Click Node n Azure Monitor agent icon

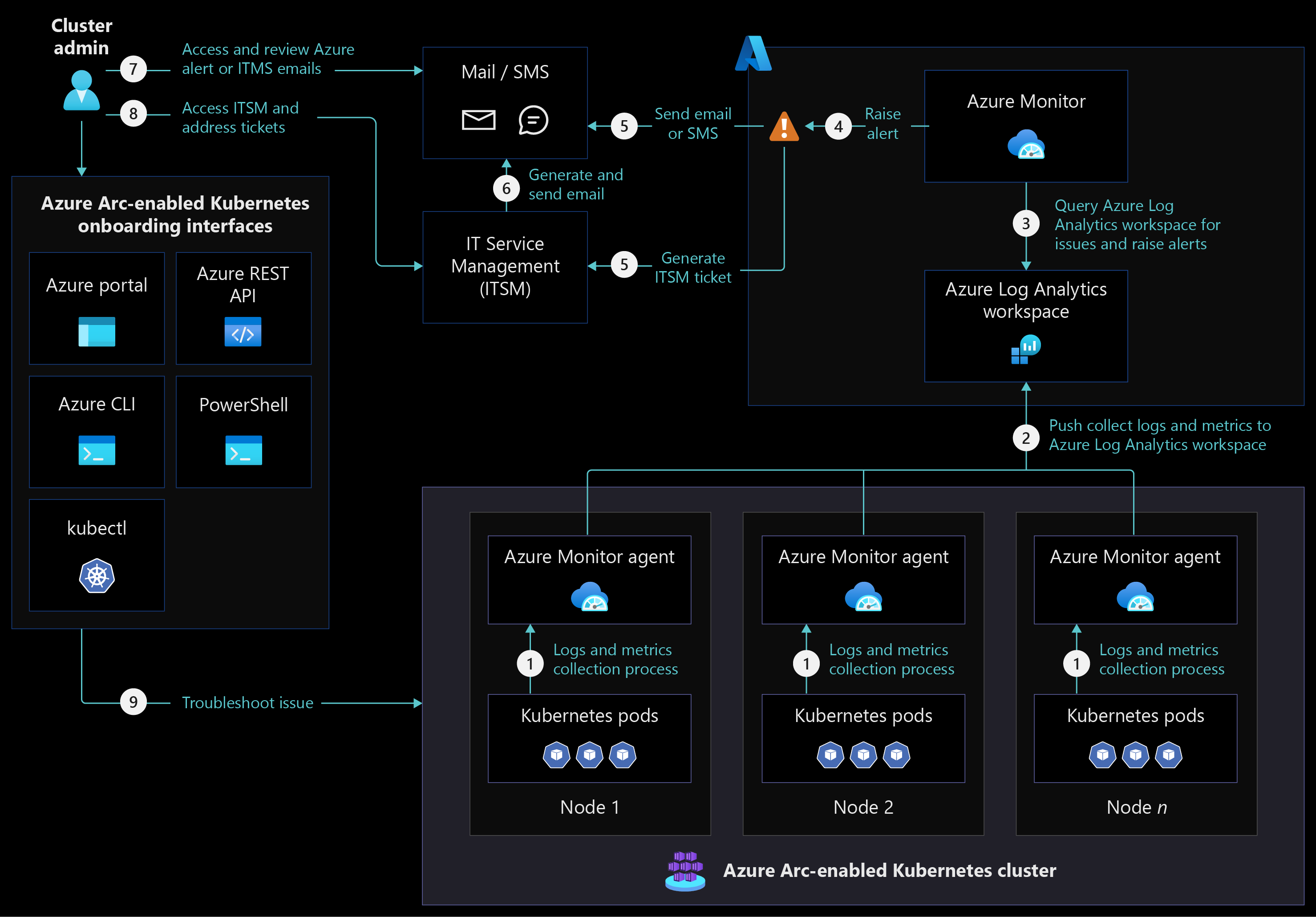[x=1135, y=596]
